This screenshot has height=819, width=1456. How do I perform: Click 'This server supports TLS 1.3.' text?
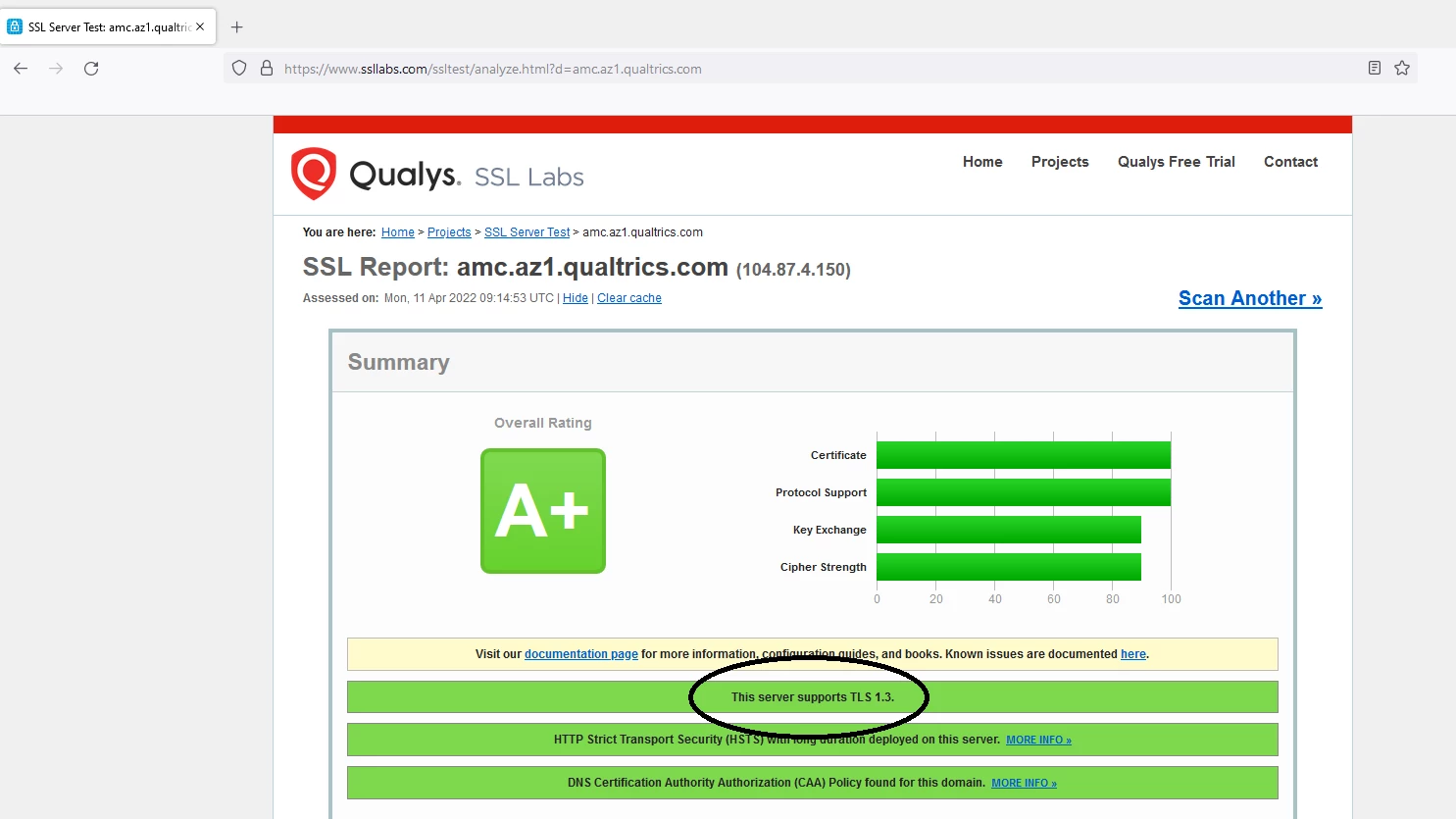coord(813,697)
